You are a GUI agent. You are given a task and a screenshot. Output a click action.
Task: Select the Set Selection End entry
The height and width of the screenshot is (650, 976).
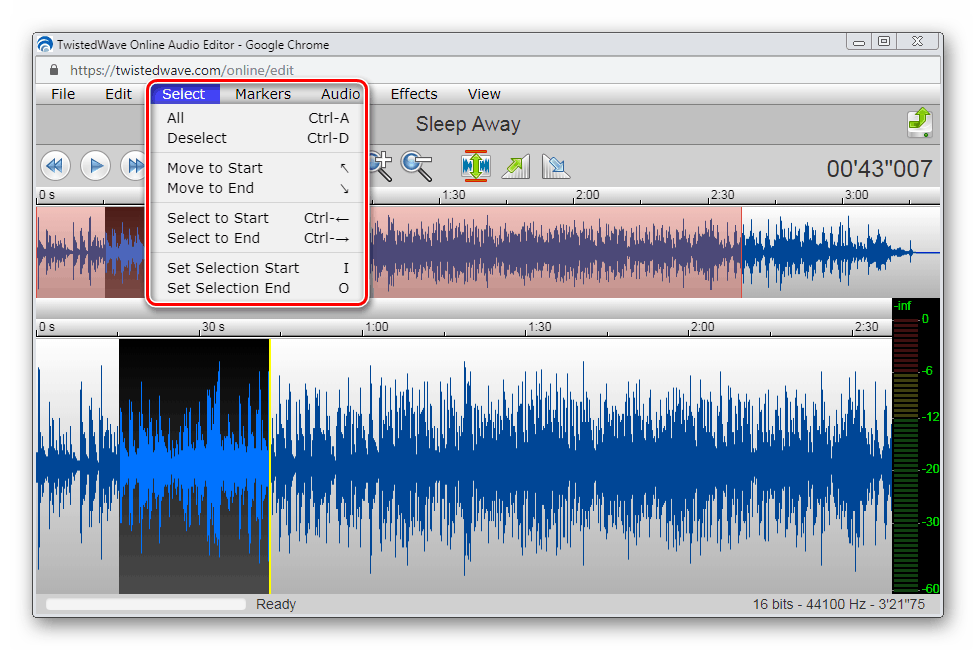tap(229, 288)
